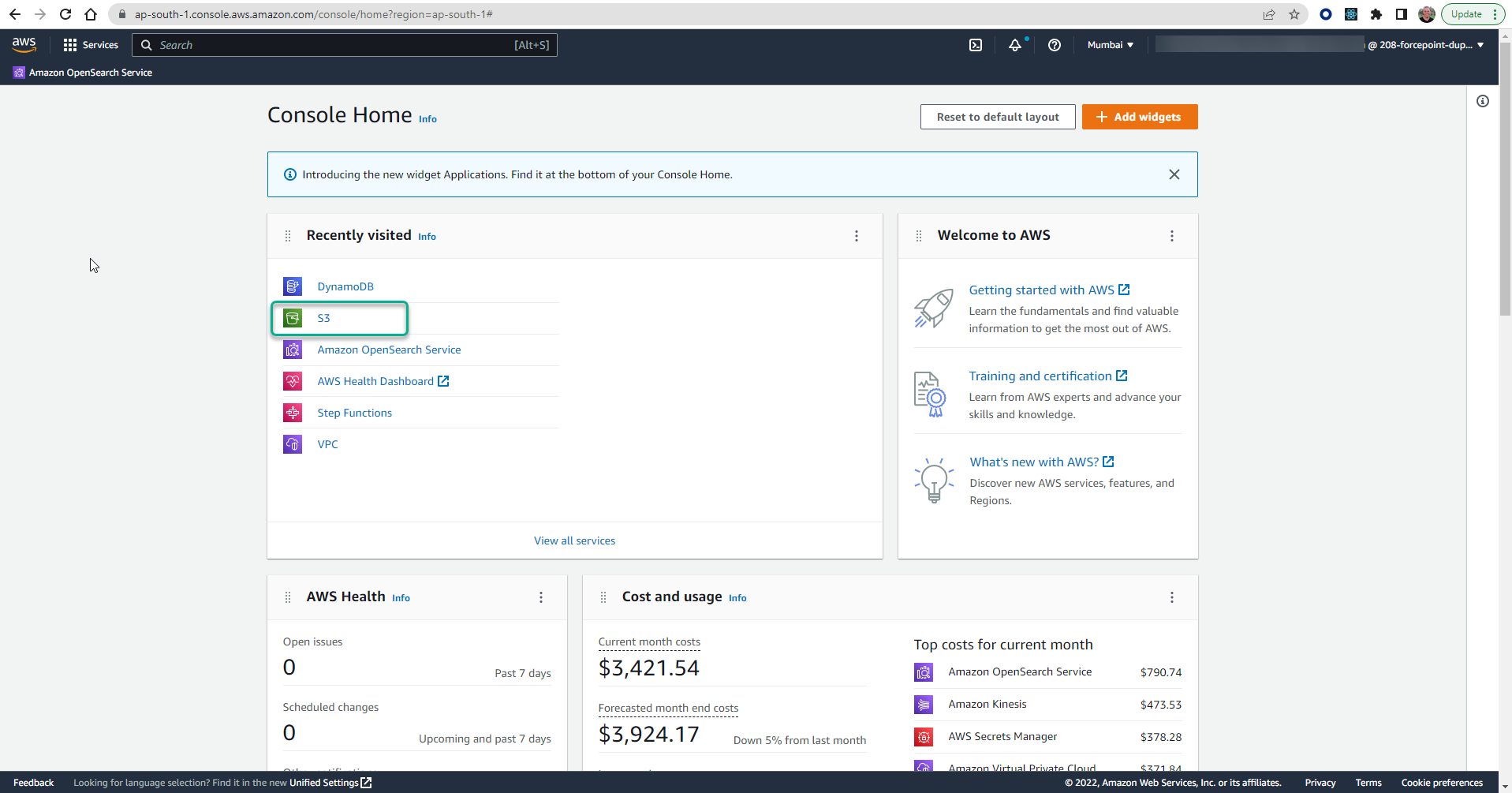Click the AWS logo to return home

24,44
